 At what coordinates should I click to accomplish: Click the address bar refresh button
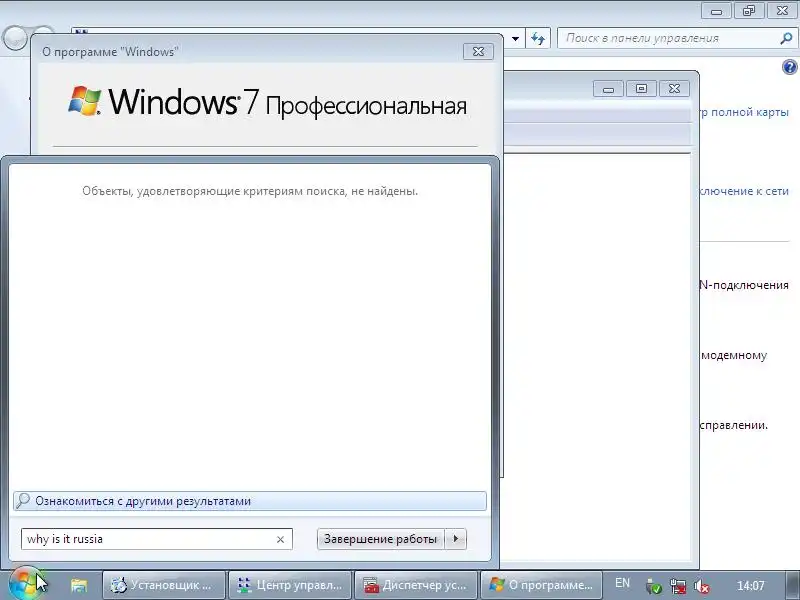tap(538, 38)
